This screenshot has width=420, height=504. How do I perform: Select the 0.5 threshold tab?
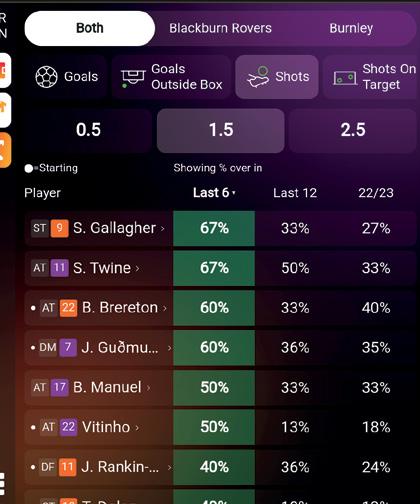coord(88,130)
